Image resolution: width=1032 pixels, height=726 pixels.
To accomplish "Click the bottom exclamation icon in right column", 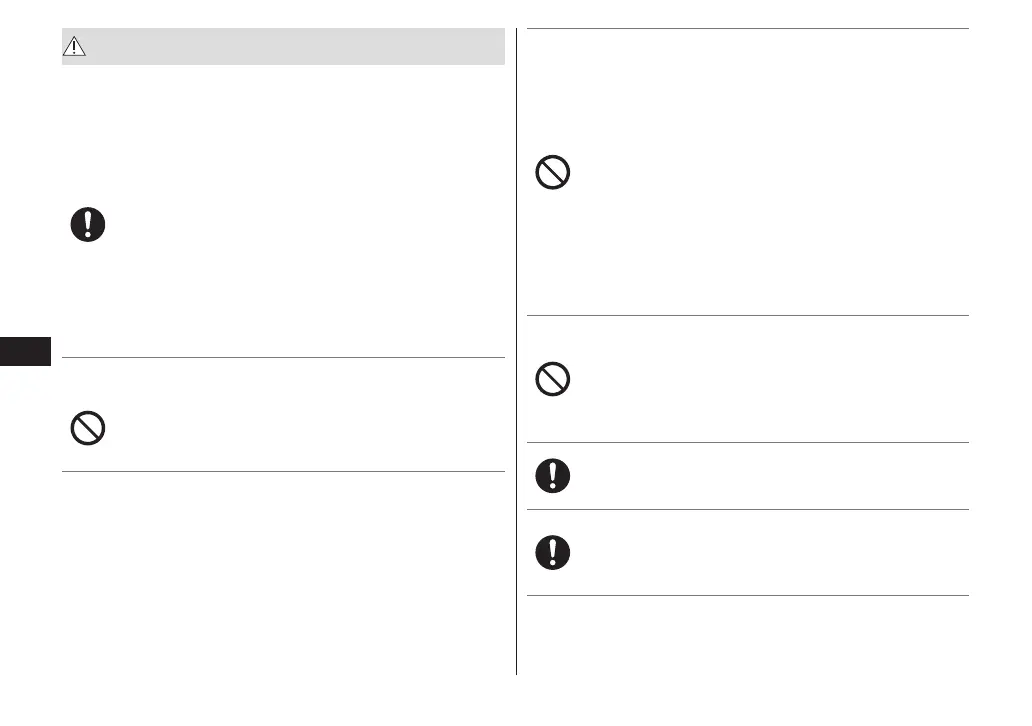I will coord(553,552).
